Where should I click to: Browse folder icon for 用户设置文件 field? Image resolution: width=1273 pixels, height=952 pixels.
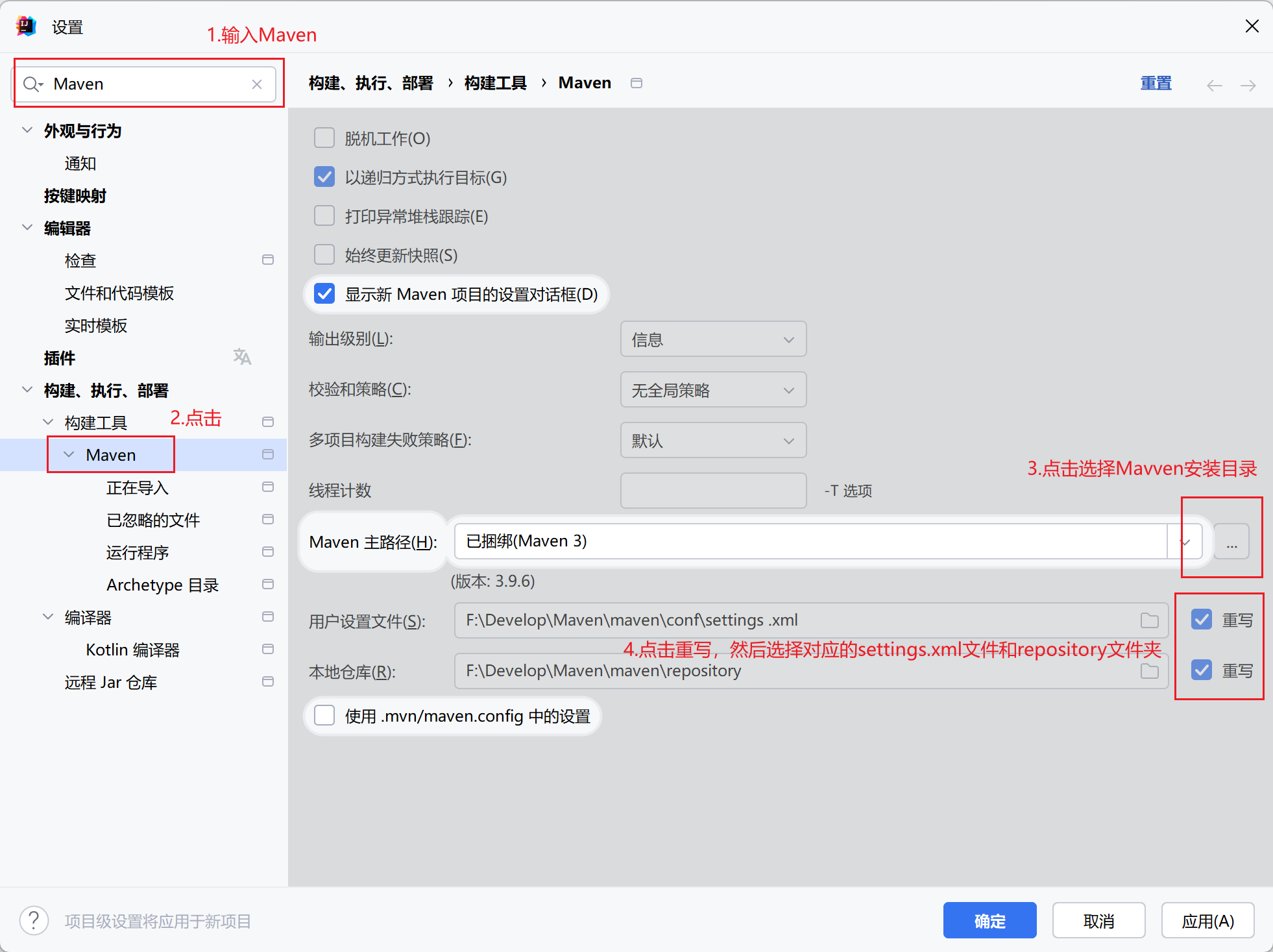pyautogui.click(x=1150, y=620)
